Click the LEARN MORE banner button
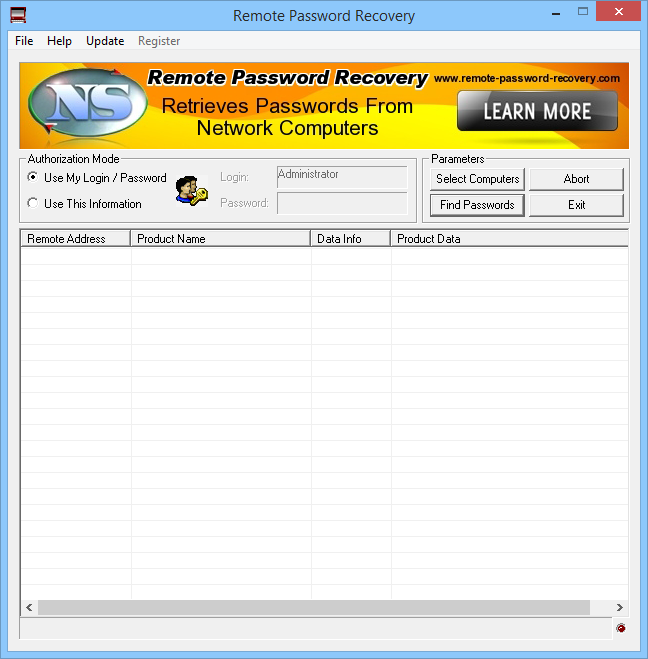 [x=537, y=111]
